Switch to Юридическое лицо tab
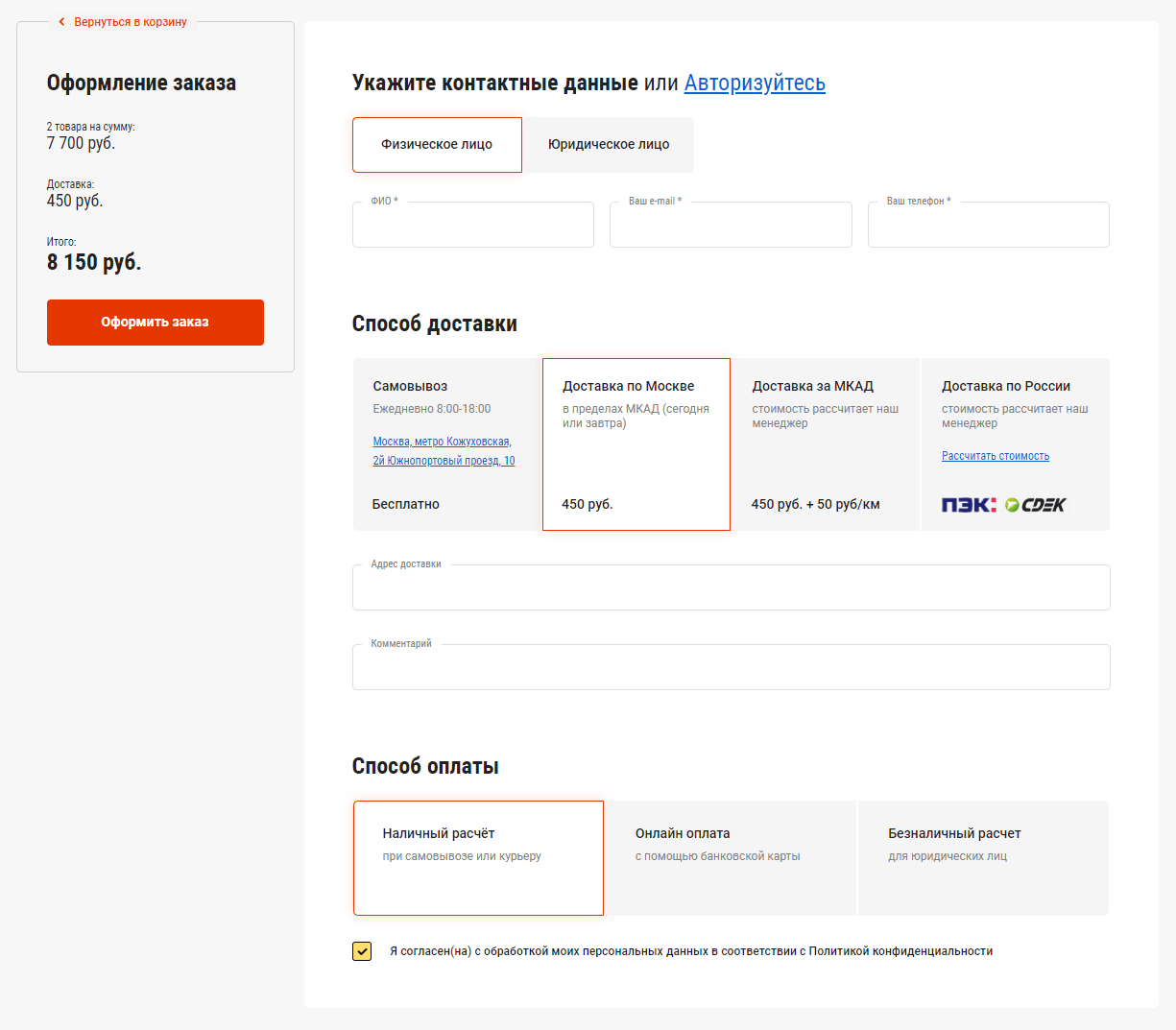This screenshot has width=1176, height=1030. tap(609, 145)
